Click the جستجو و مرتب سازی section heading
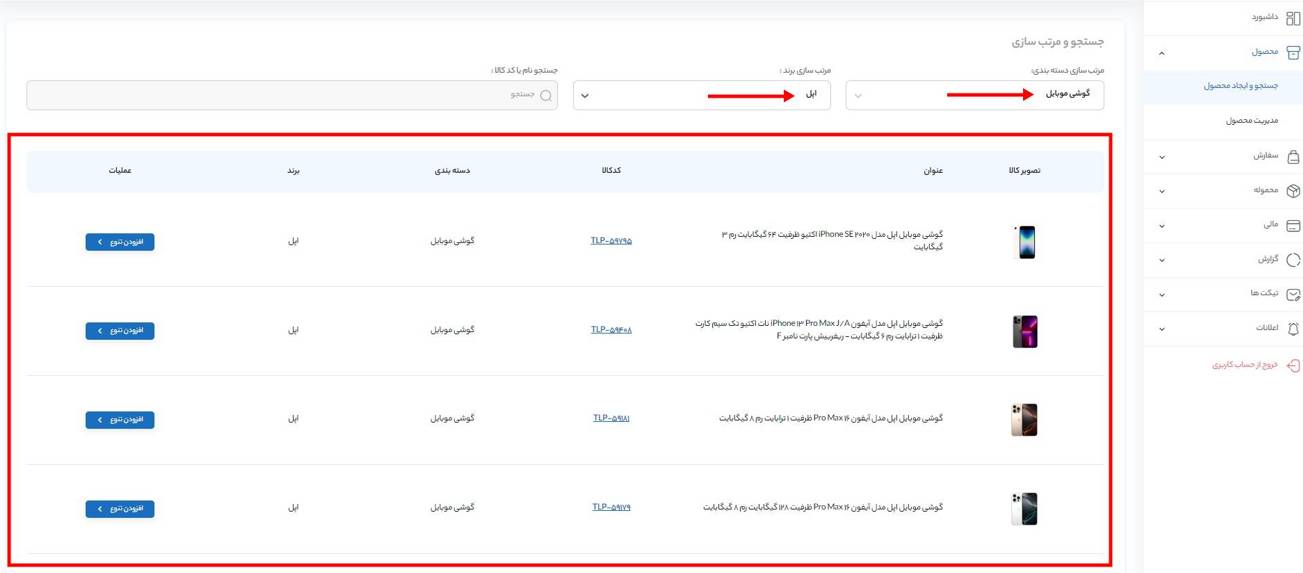Image resolution: width=1303 pixels, height=573 pixels. (1057, 43)
